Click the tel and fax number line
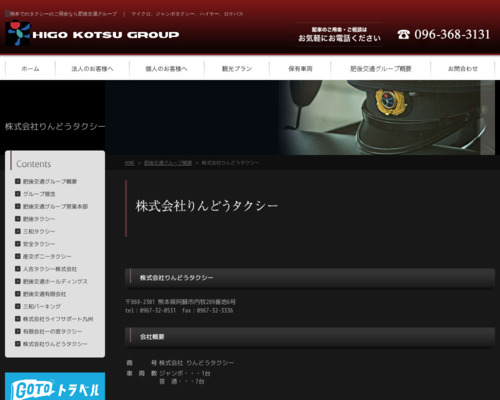Screen dimensions: 500x400 (179, 311)
